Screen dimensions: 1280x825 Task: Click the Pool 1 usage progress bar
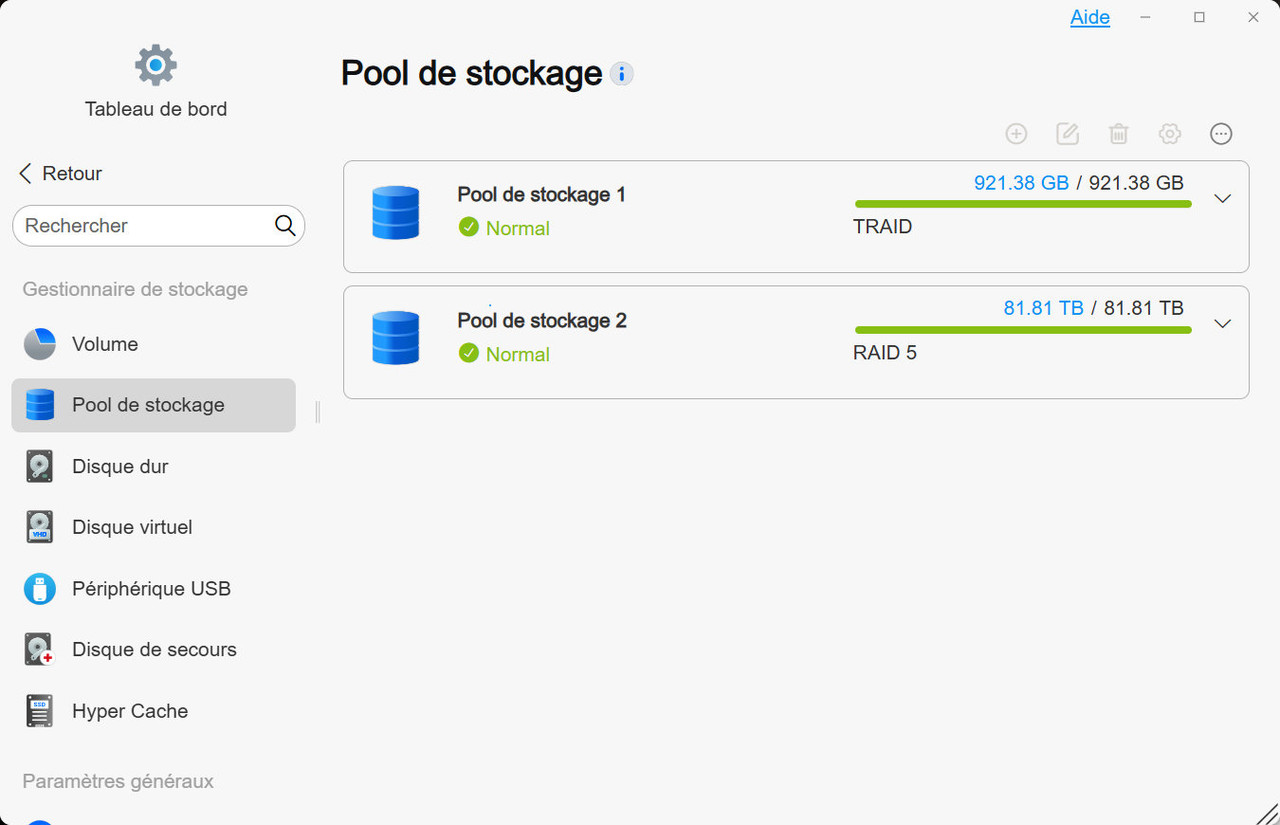click(x=1023, y=204)
